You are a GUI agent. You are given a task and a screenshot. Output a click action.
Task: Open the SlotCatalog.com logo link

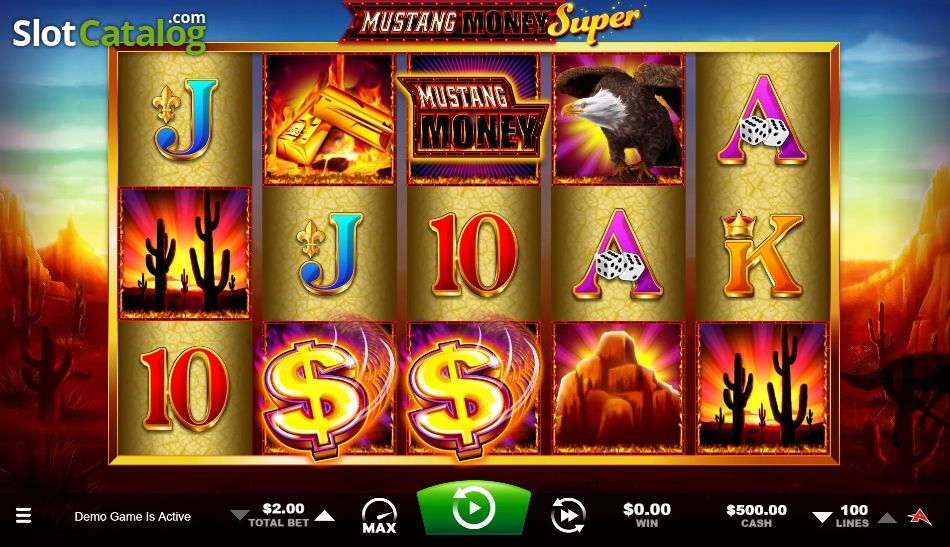pos(110,31)
